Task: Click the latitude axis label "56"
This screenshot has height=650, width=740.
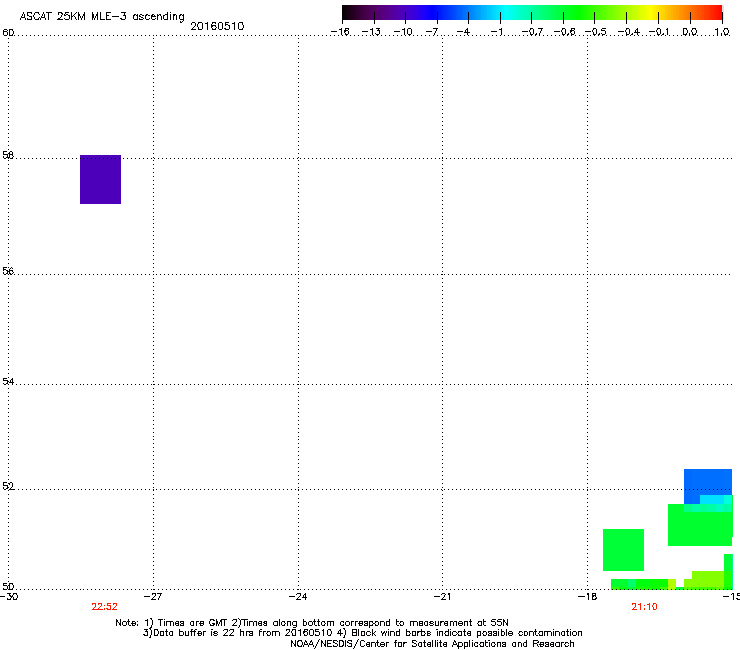Action: pyautogui.click(x=8, y=271)
